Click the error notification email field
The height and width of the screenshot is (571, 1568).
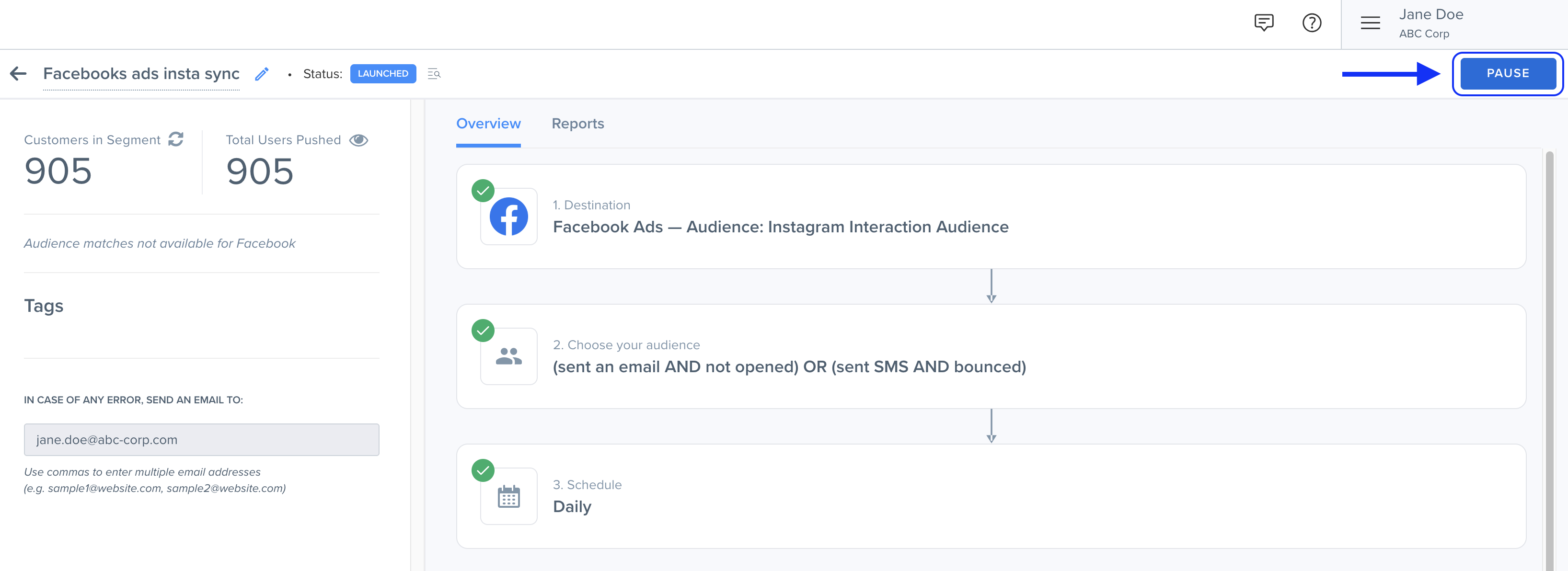click(201, 440)
